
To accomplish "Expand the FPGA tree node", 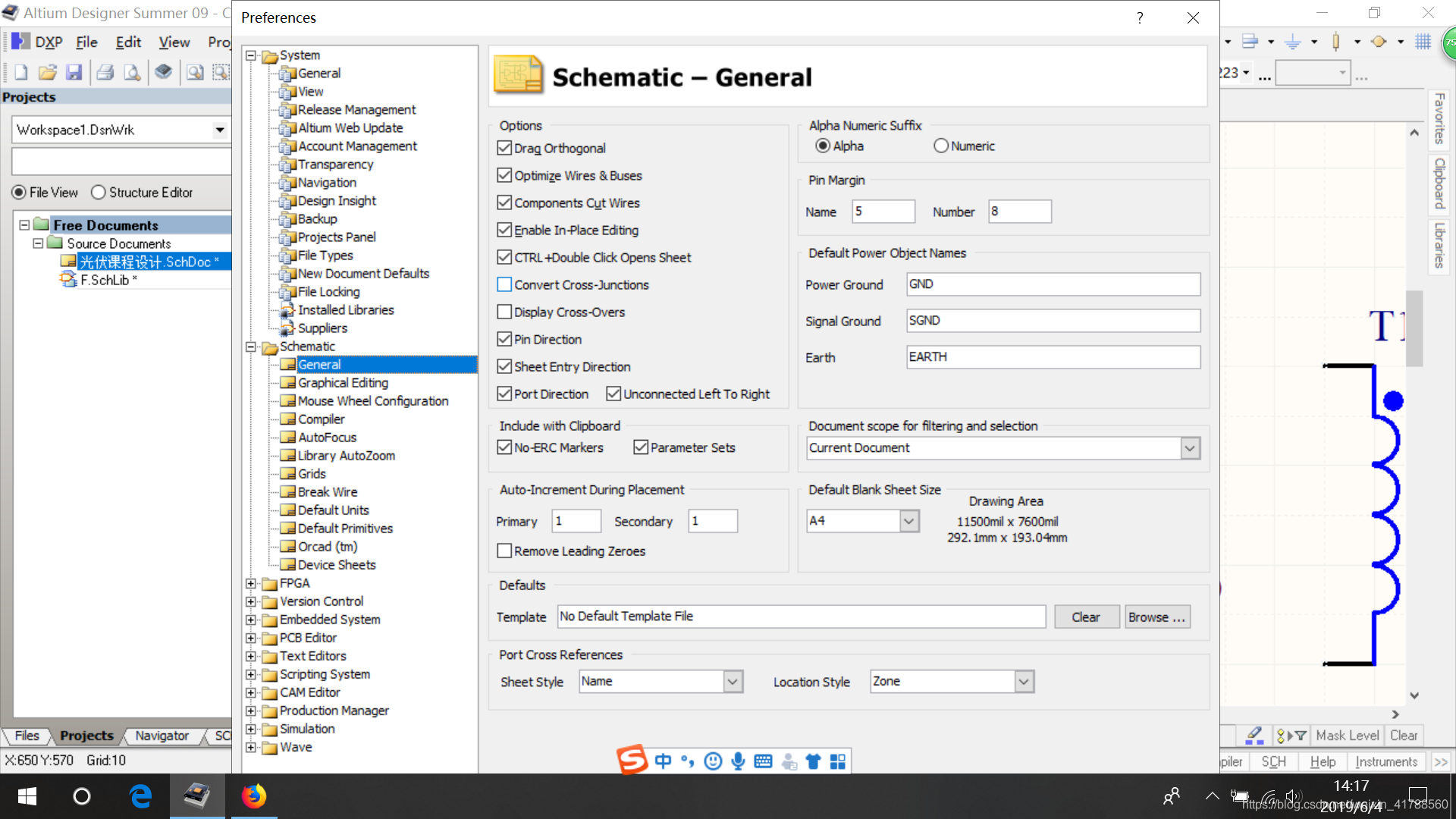I will click(x=251, y=583).
